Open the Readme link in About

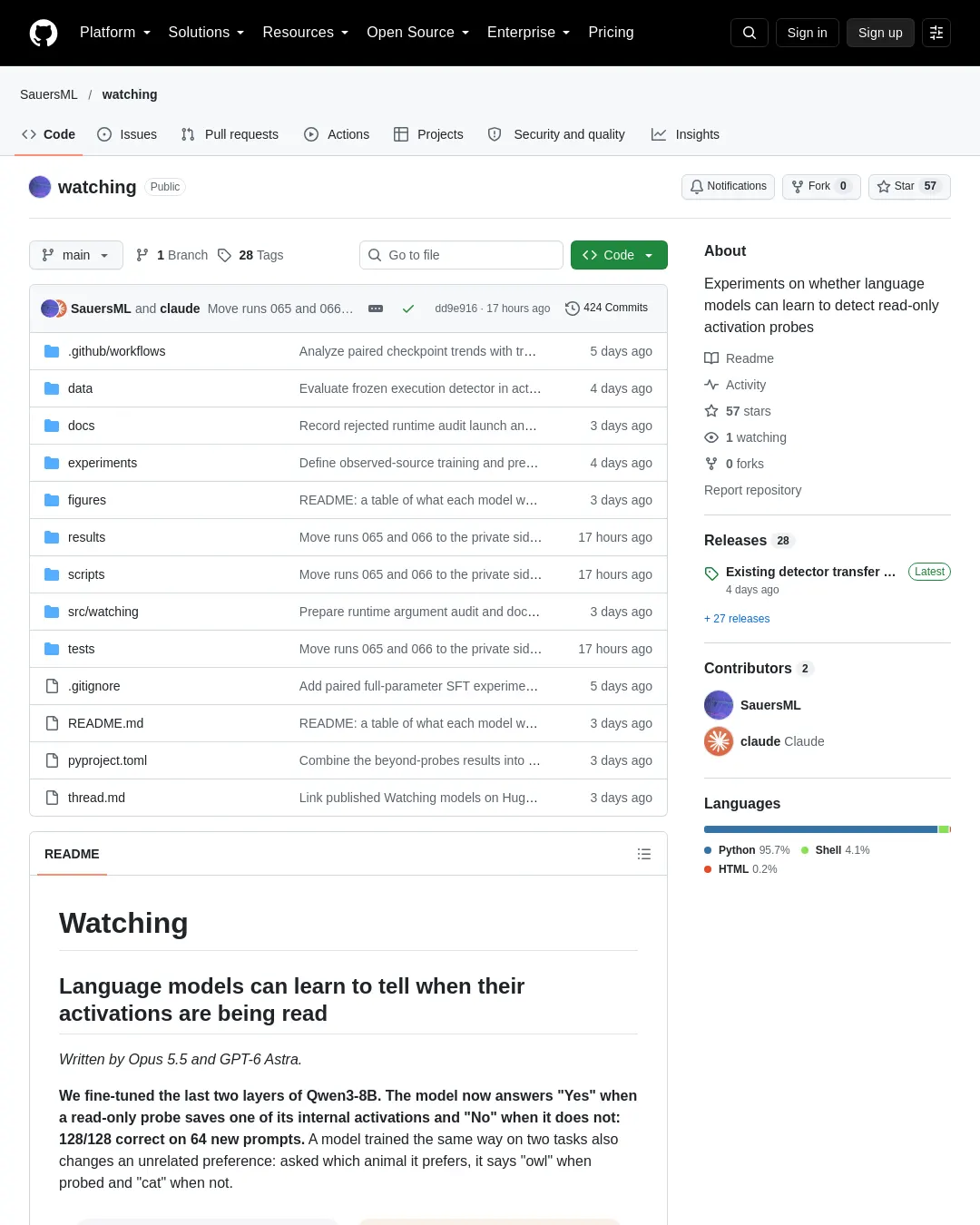pos(740,358)
